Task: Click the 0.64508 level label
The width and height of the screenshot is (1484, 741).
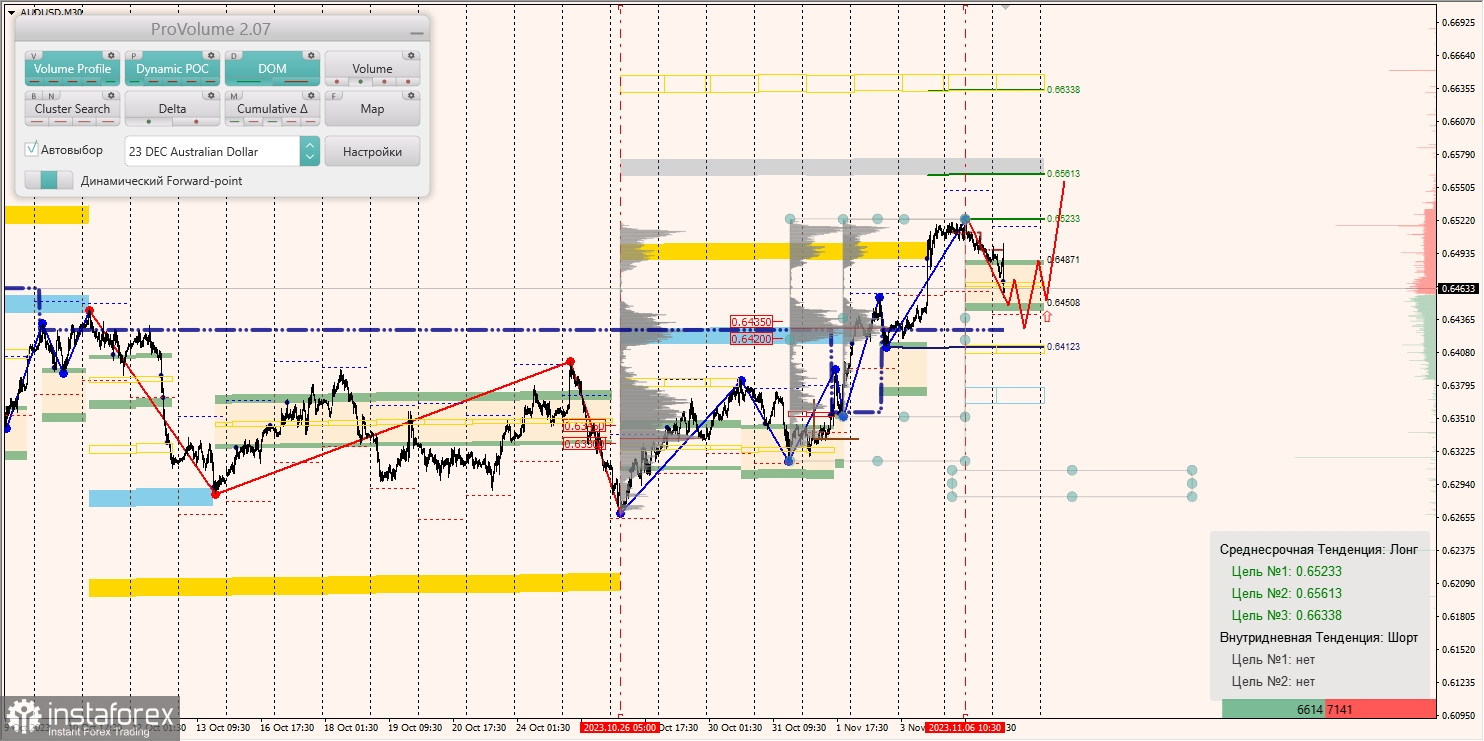Action: point(1063,302)
